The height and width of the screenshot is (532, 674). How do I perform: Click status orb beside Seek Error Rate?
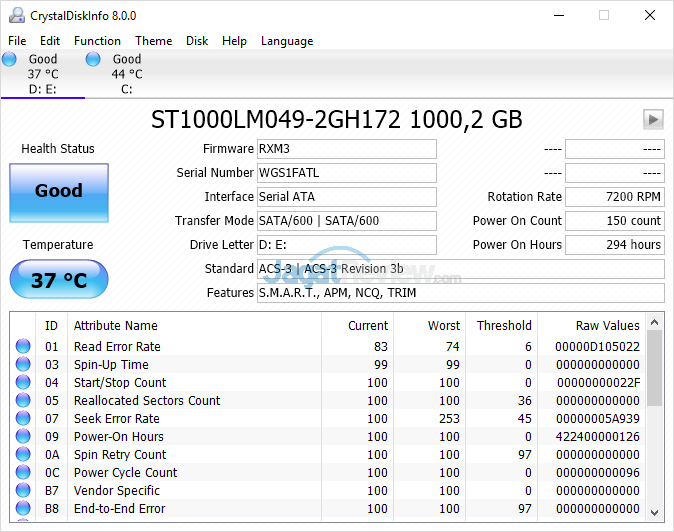23,419
